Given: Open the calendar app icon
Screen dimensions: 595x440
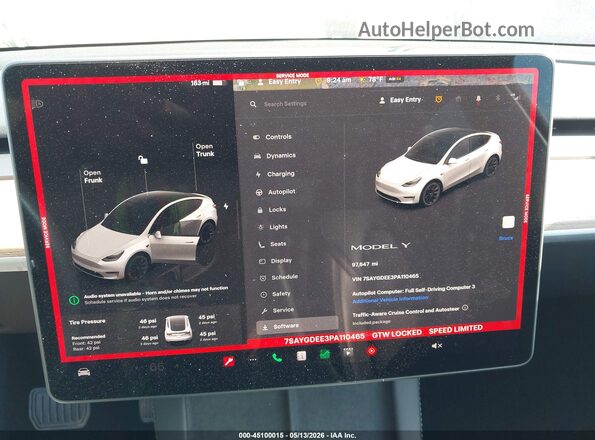Looking at the screenshot, I should point(301,356).
